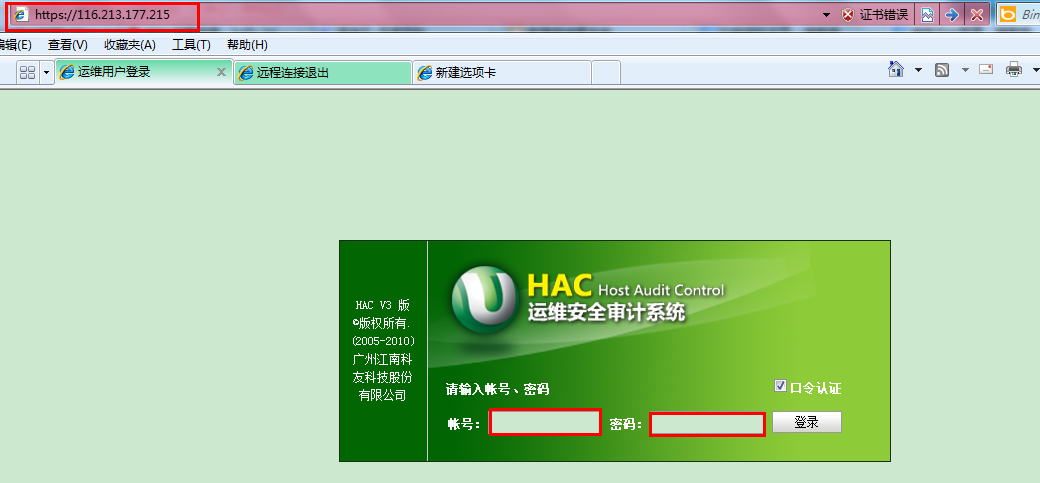The height and width of the screenshot is (483, 1040).
Task: Click the Quick Tabs grid icon
Action: tap(27, 72)
